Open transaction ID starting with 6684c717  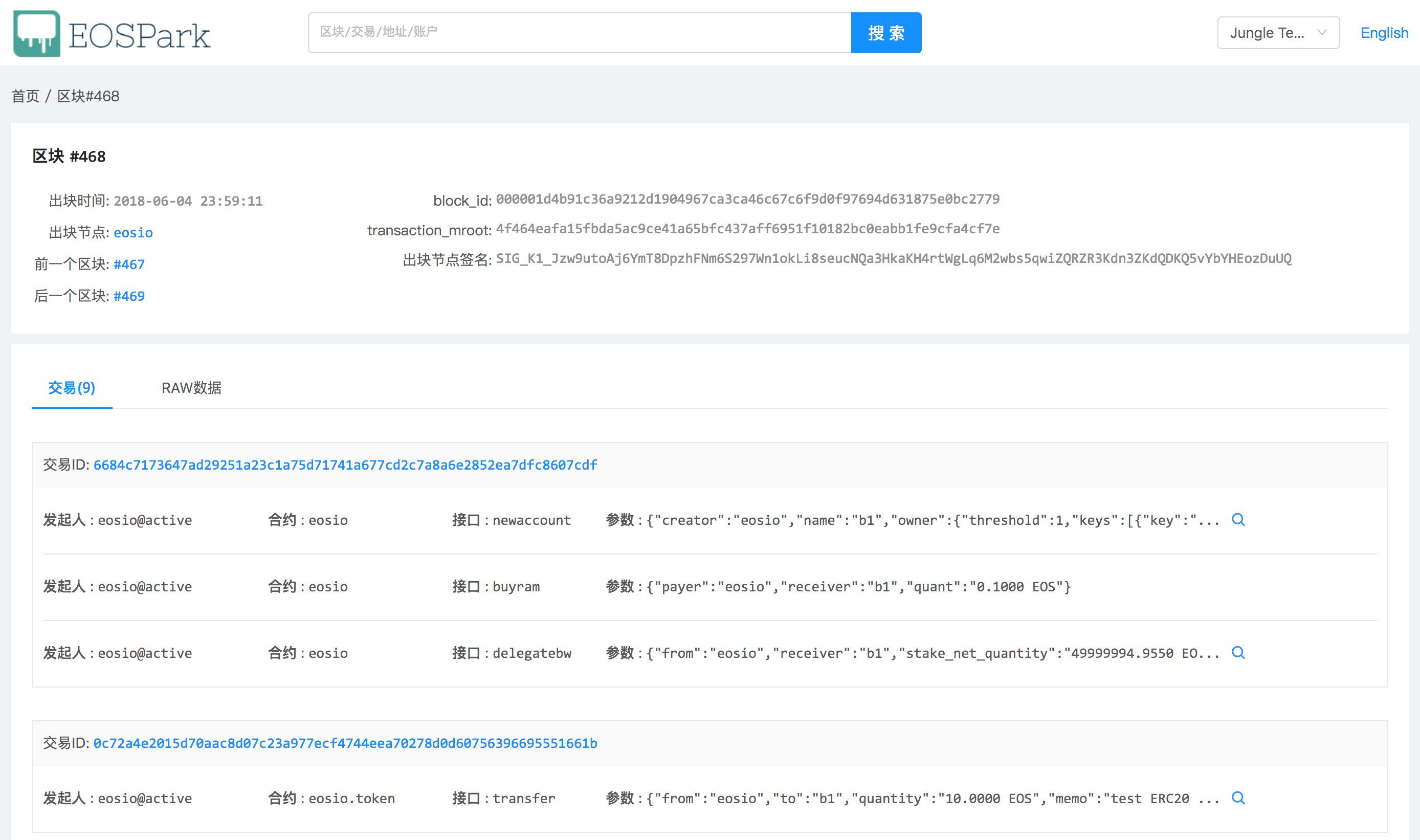pos(345,465)
